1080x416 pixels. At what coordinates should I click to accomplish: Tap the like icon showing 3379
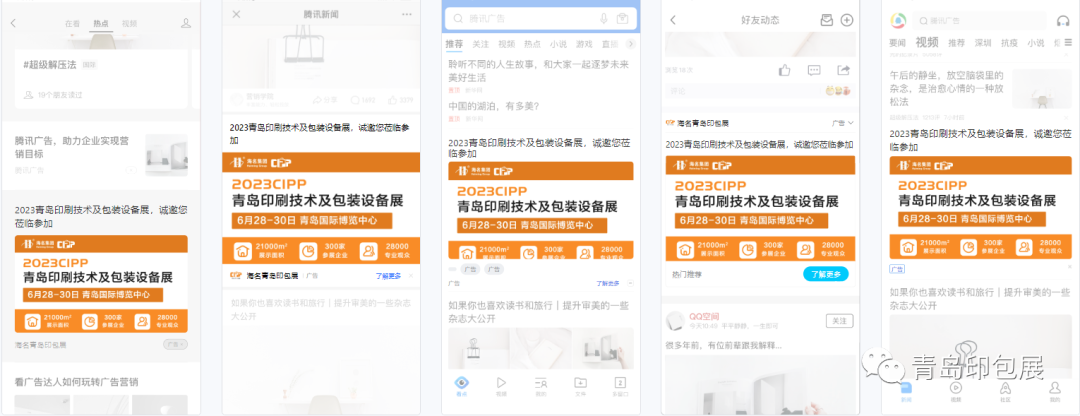tap(401, 101)
